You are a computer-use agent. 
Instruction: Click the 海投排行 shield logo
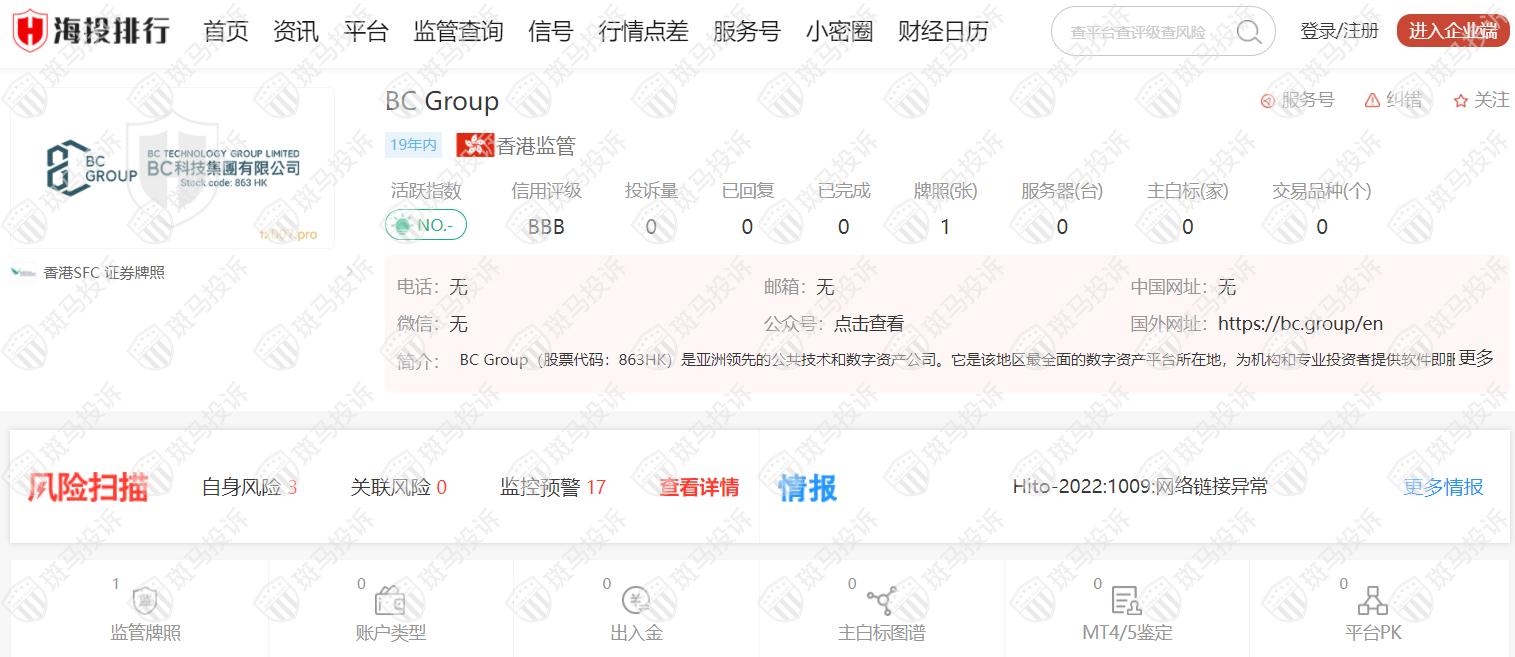click(x=30, y=31)
